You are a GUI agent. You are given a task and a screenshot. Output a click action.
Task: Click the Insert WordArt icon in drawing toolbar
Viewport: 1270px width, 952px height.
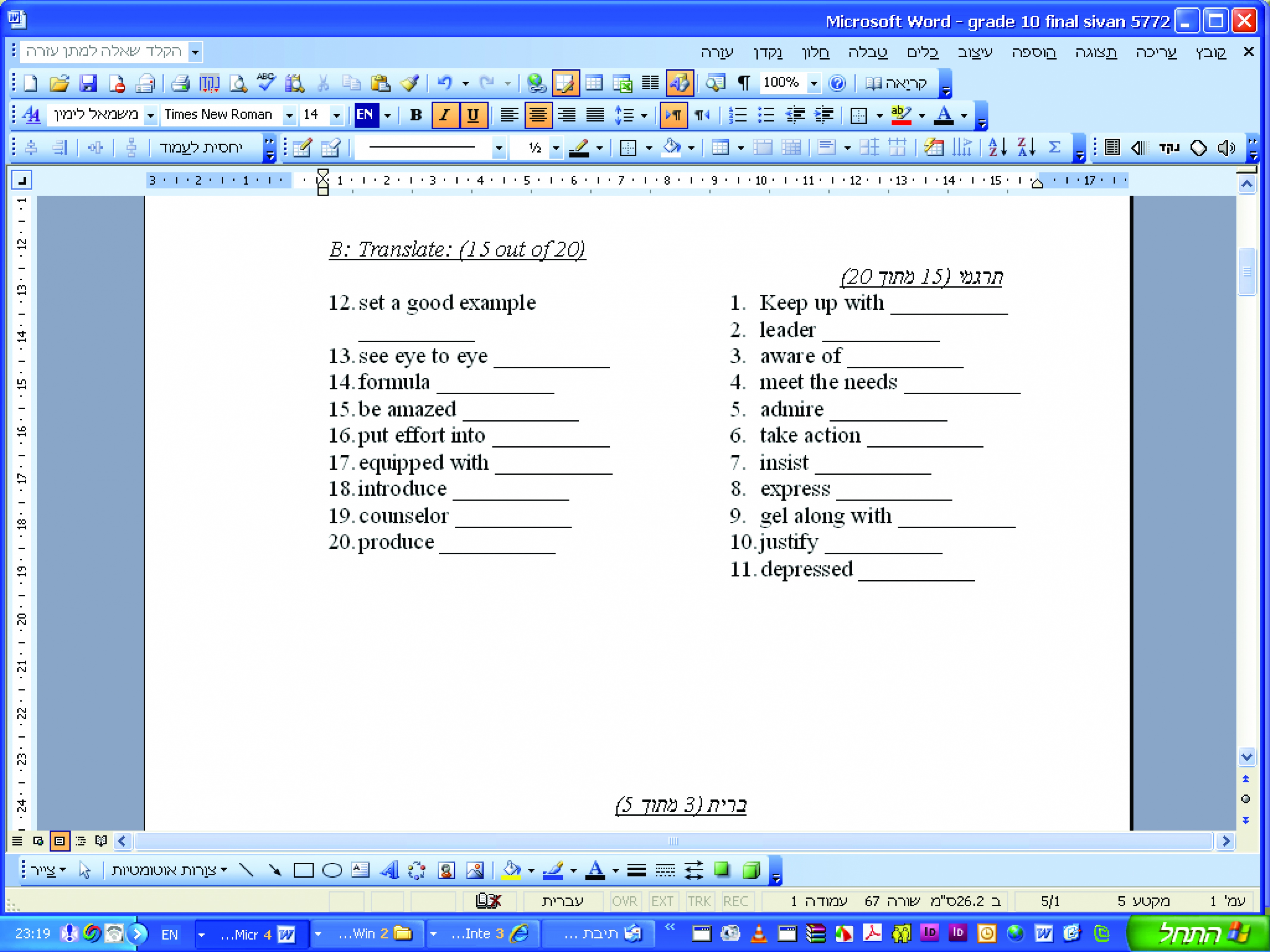(x=389, y=870)
